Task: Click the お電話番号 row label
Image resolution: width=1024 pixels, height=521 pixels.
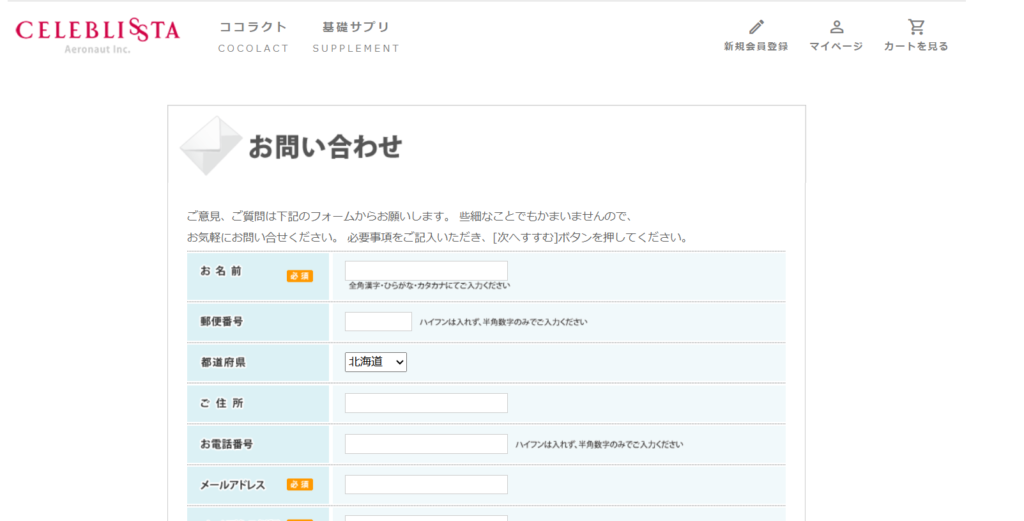Action: (227, 444)
